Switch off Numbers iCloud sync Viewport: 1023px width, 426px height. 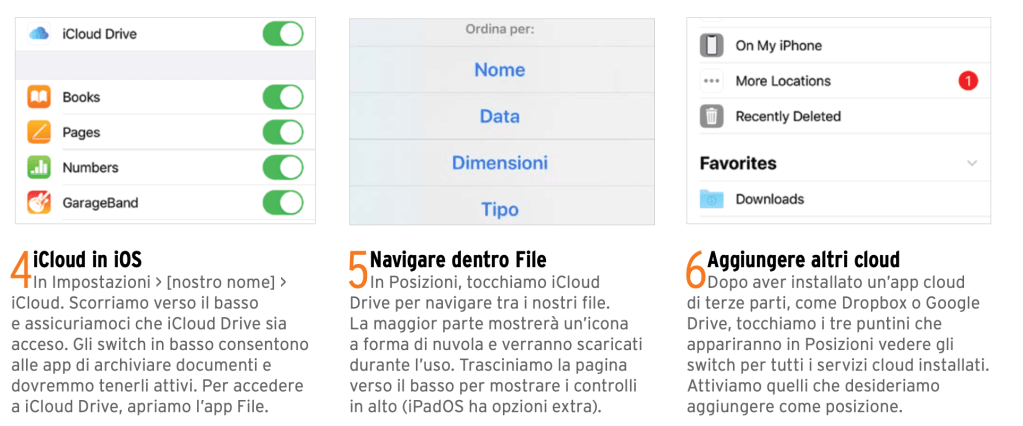pos(283,167)
